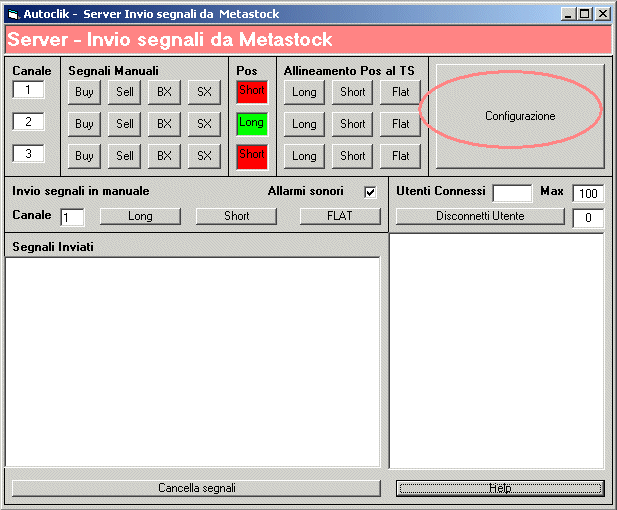Click Sell button for channel 2
Image resolution: width=617 pixels, height=510 pixels.
point(124,124)
